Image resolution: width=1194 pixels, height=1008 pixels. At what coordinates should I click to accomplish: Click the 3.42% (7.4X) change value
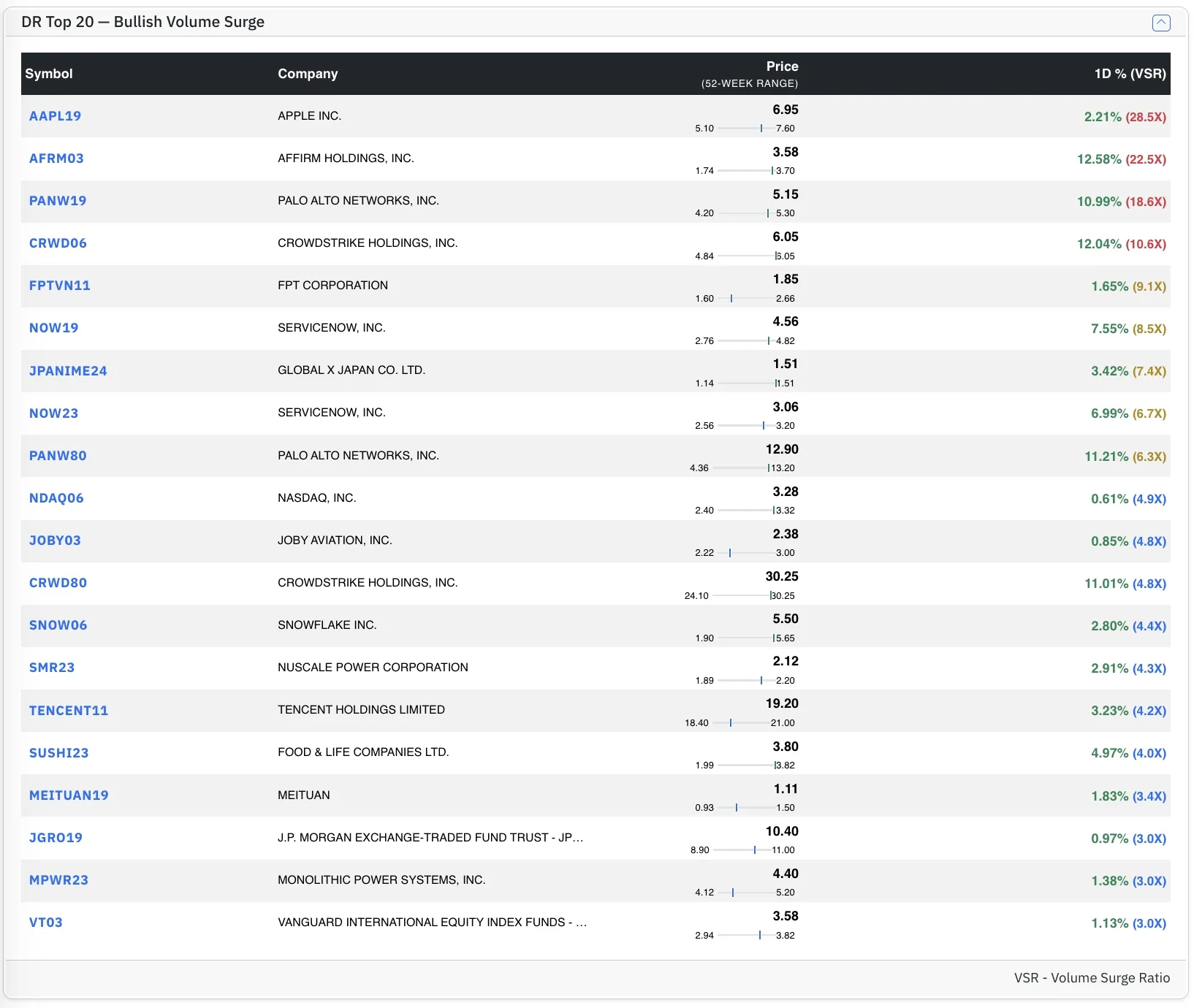[x=1129, y=371]
